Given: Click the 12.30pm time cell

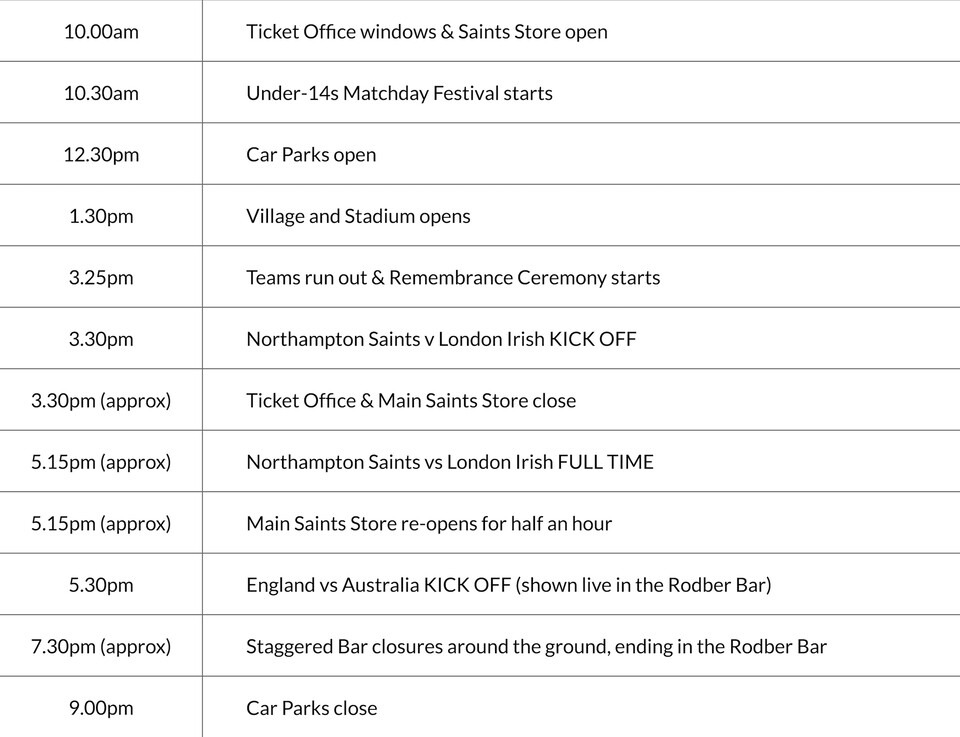Looking at the screenshot, I should 101,155.
